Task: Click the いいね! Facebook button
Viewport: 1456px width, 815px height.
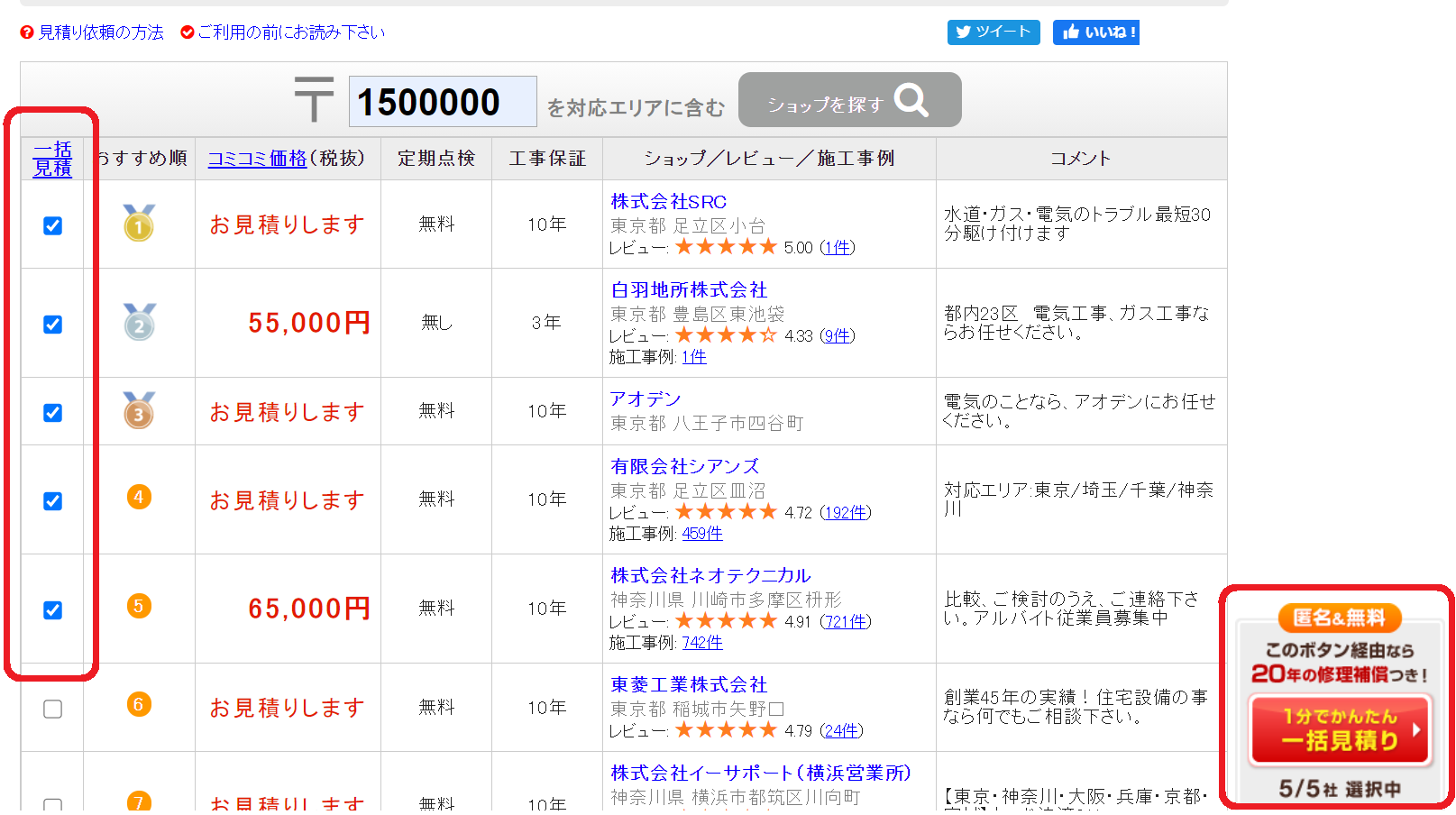Action: point(1096,32)
